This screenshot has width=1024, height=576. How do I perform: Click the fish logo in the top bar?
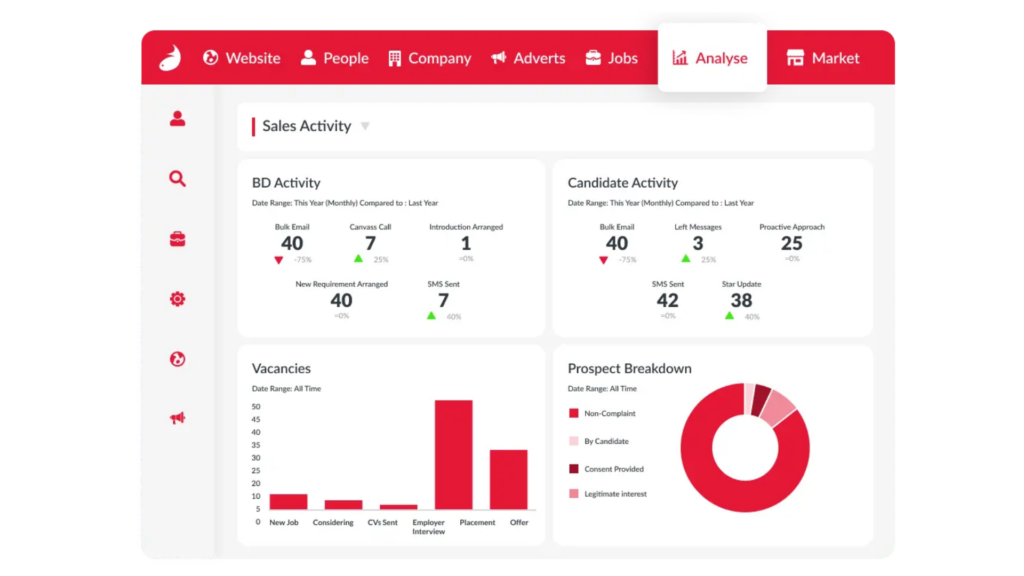pos(170,58)
